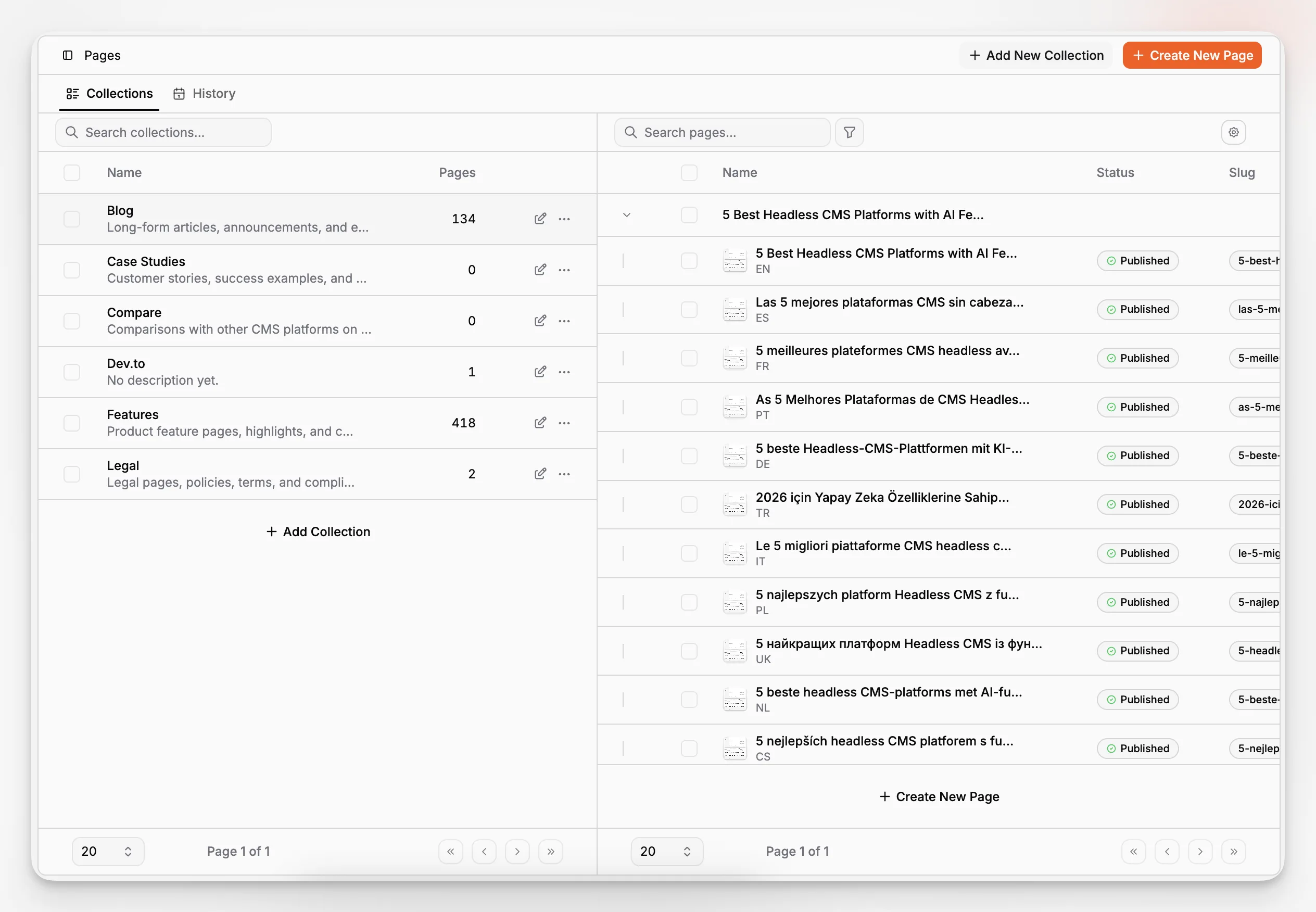Edit the Dev.to collection
The width and height of the screenshot is (1316, 912).
tap(540, 372)
